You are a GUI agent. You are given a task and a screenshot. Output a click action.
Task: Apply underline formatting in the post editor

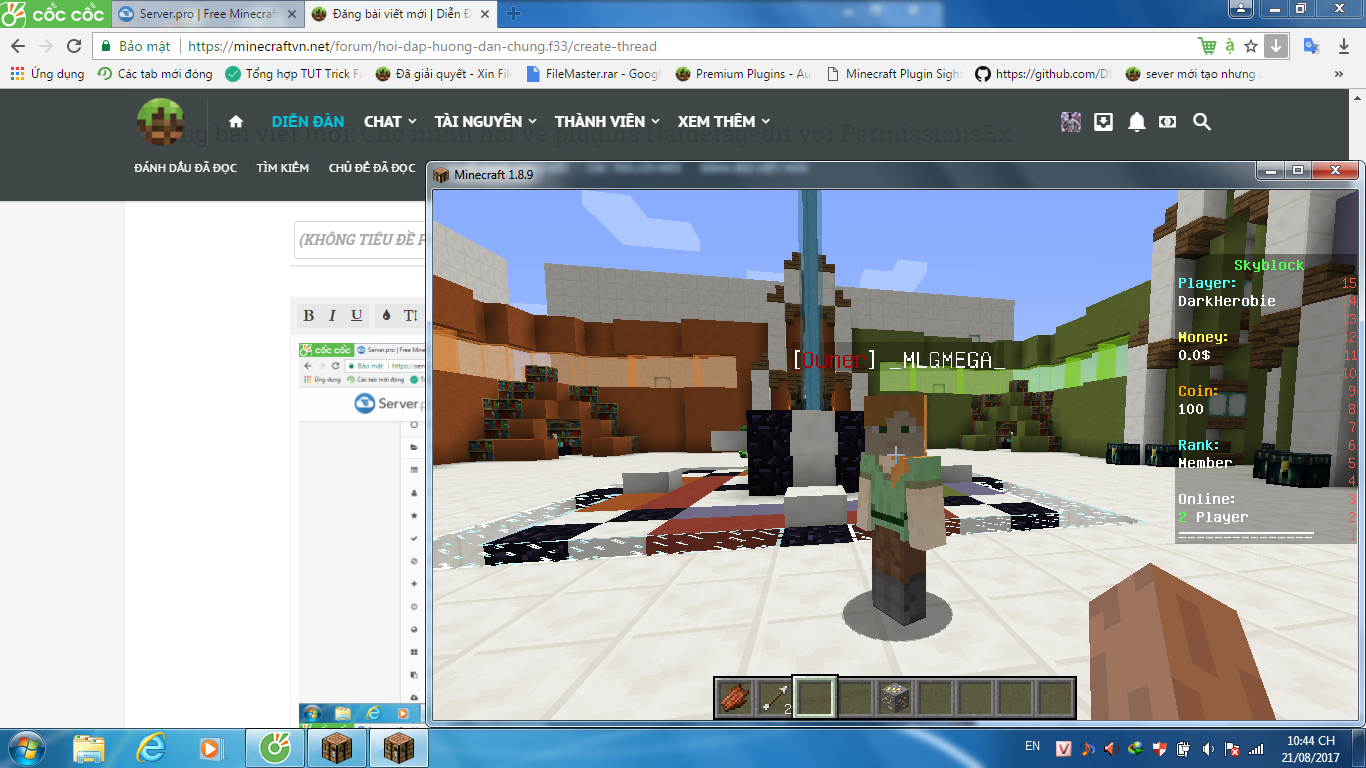(356, 316)
